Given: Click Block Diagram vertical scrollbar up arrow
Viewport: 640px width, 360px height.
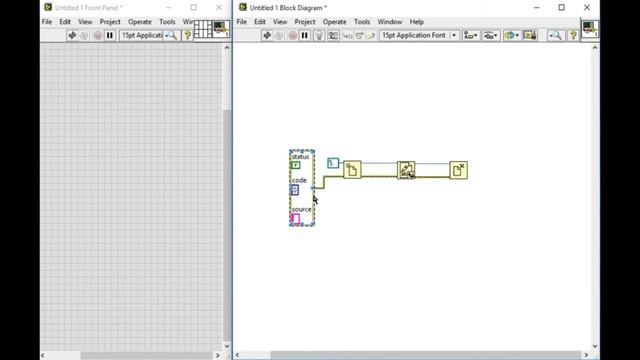Looking at the screenshot, I should click(595, 48).
